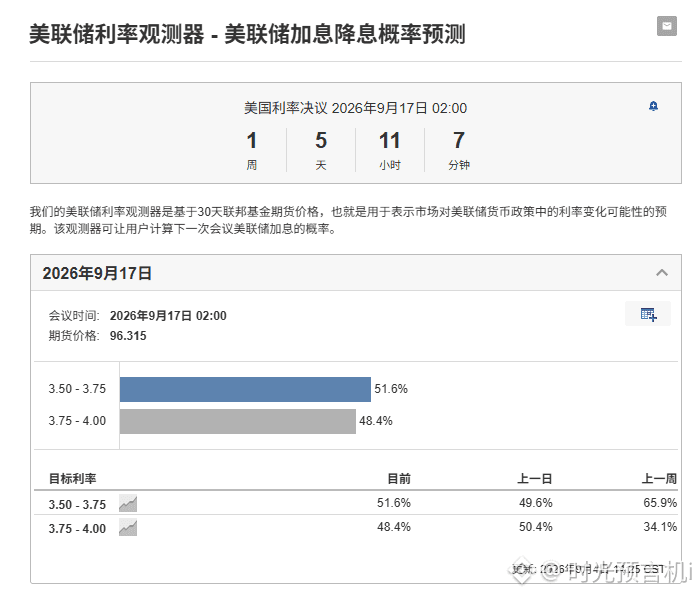Click the blue 51.6% probability bar
Viewport: 700px width, 597px height.
tap(245, 389)
